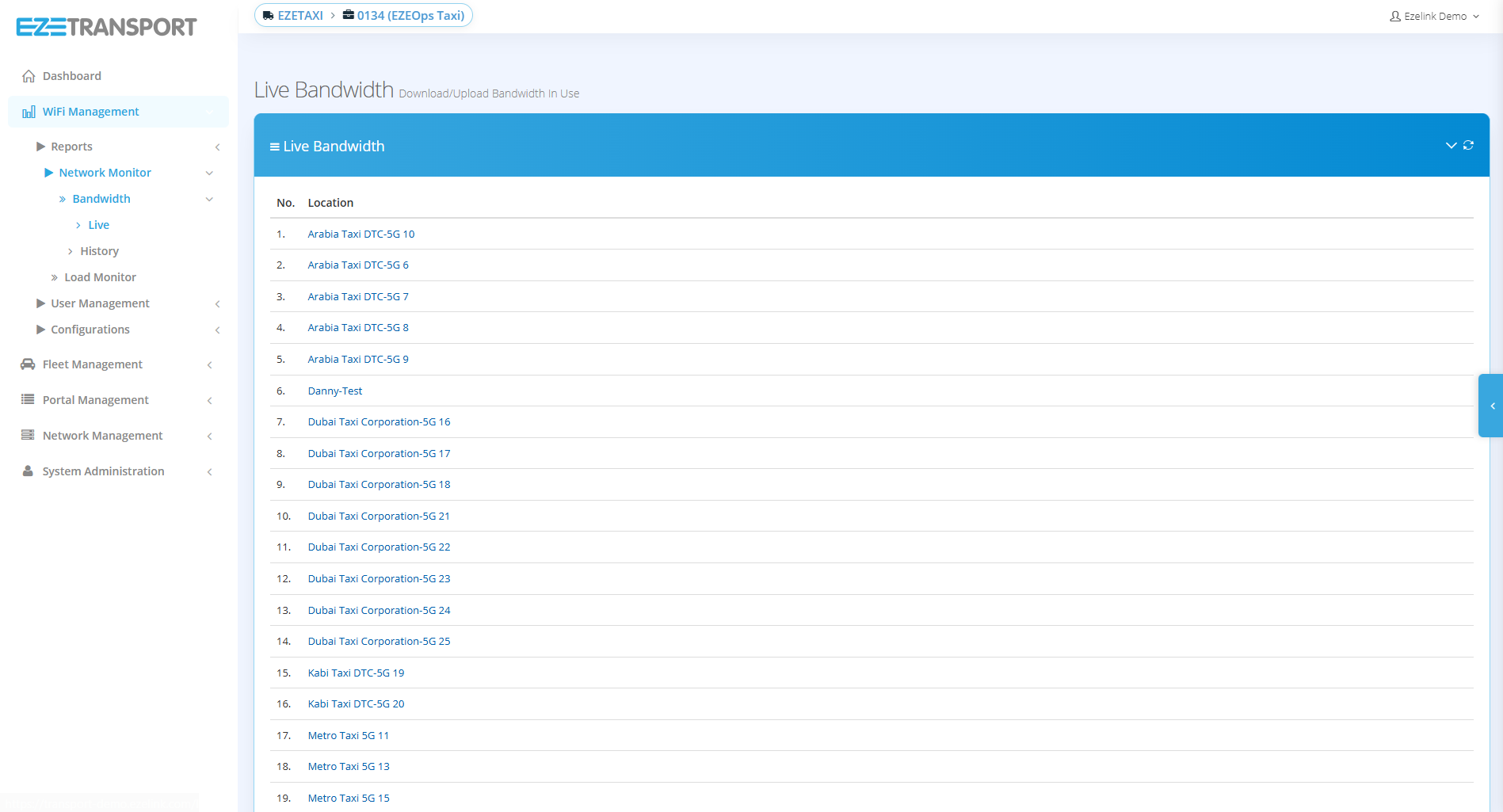Click the Ezelink Demo user icon
The height and width of the screenshot is (812, 1503).
coord(1395,16)
